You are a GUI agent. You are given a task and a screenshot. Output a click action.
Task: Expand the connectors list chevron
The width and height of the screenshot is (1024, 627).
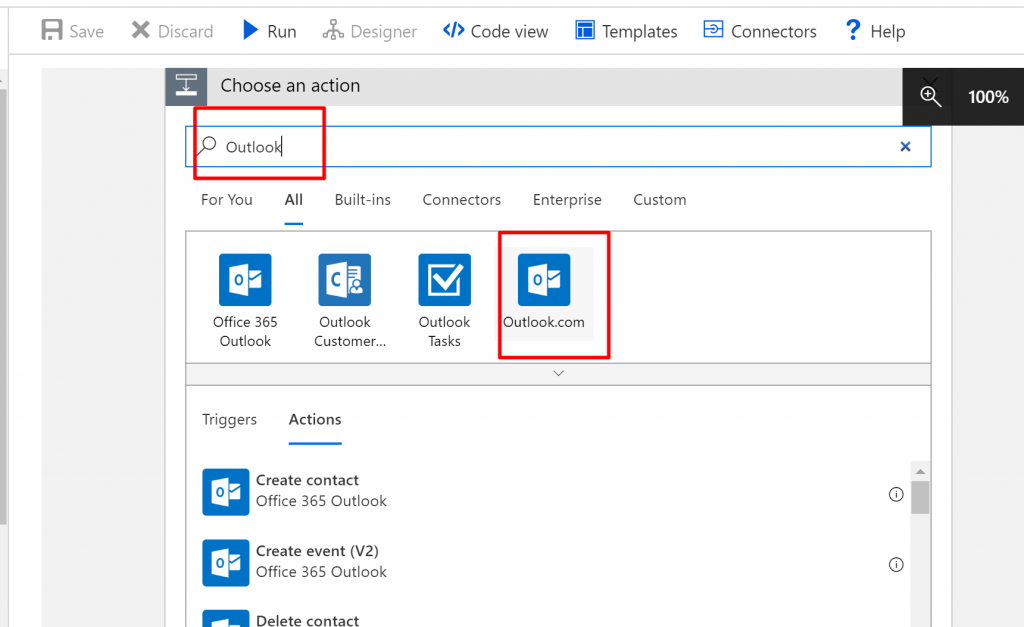[558, 374]
